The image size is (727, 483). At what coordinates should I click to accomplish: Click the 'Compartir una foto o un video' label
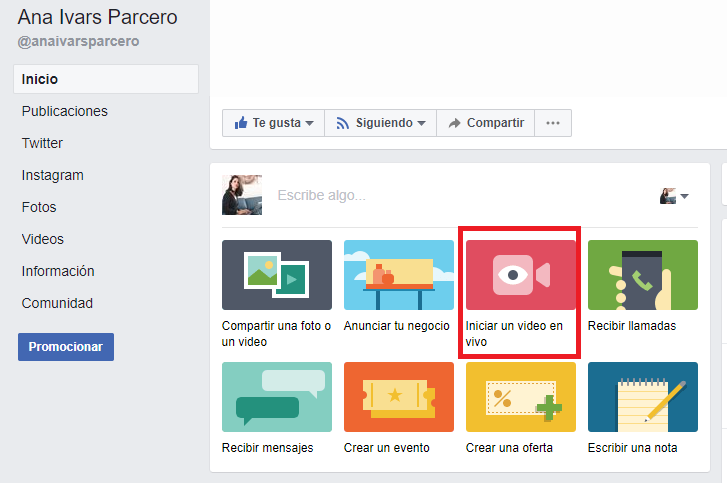276,334
